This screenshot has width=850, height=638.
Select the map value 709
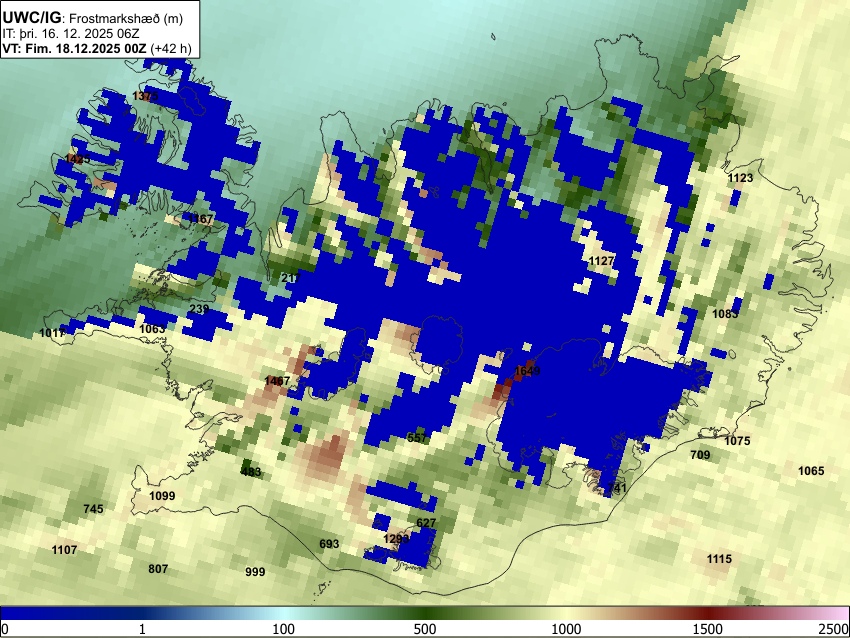700,455
